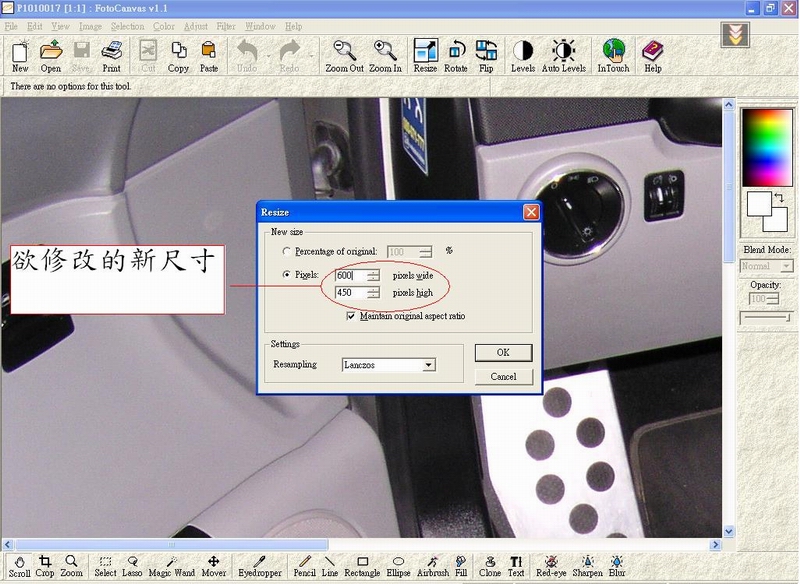Pick a color from the rainbow palette
Screen dimensions: 800x584
(766, 146)
